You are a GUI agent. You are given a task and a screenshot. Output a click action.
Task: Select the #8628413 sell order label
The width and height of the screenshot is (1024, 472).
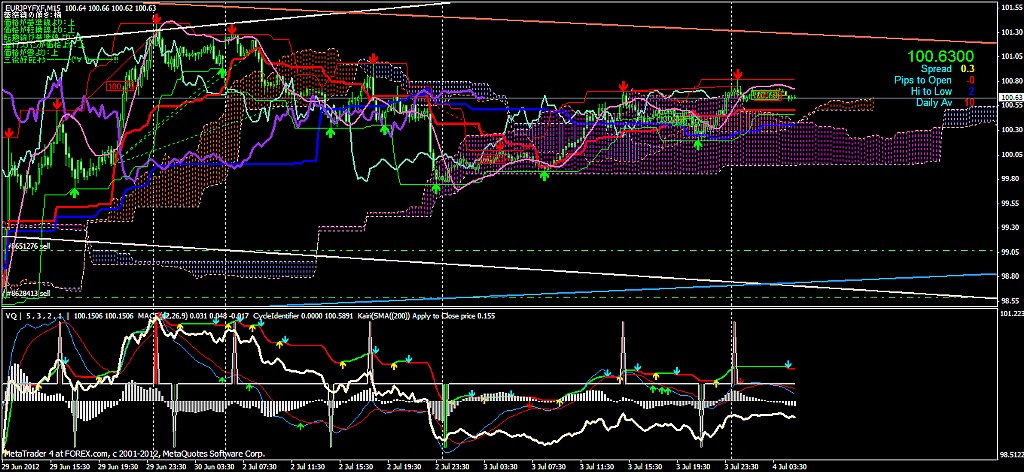(x=30, y=293)
